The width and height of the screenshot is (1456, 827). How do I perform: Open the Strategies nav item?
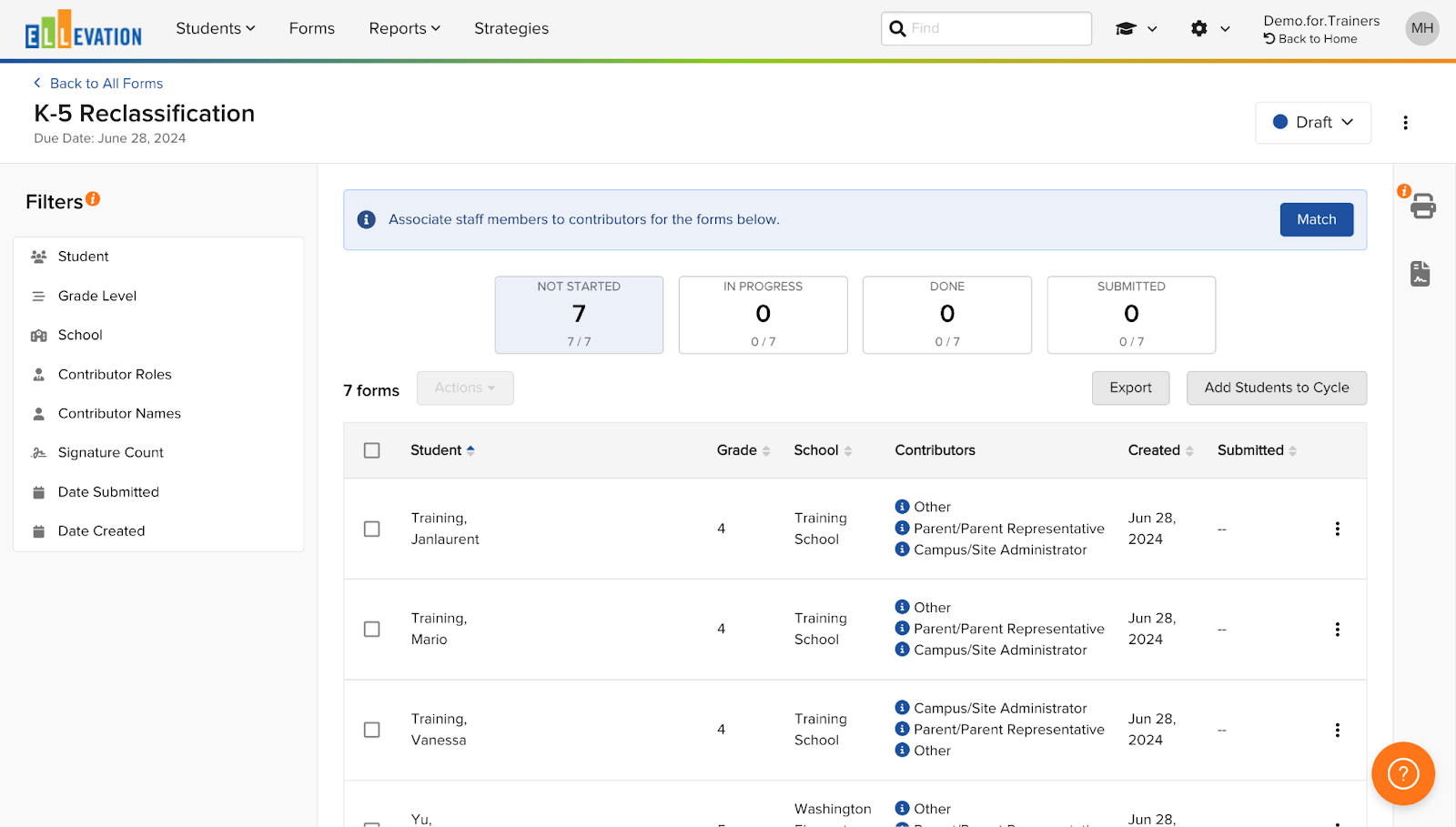pyautogui.click(x=511, y=28)
